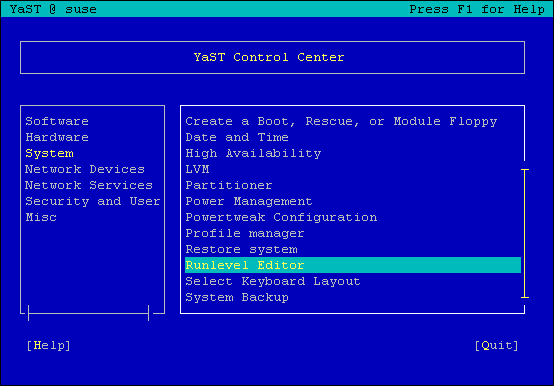554x386 pixels.
Task: Click the module list vertical scrollbar
Action: pyautogui.click(x=525, y=233)
